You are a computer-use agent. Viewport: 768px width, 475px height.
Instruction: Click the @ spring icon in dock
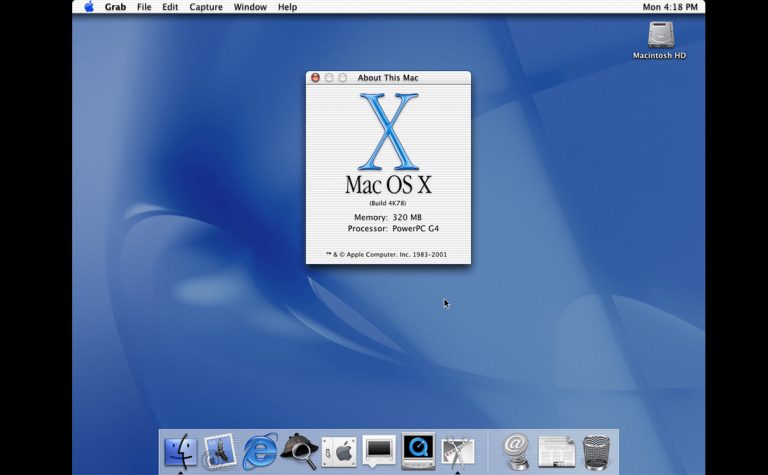pyautogui.click(x=516, y=452)
